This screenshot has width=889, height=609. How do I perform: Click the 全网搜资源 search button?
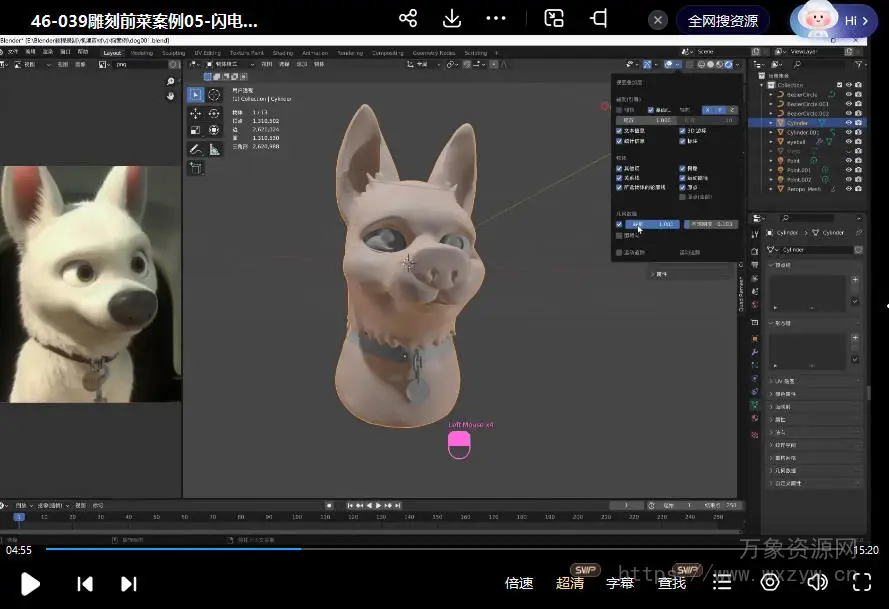[x=723, y=20]
